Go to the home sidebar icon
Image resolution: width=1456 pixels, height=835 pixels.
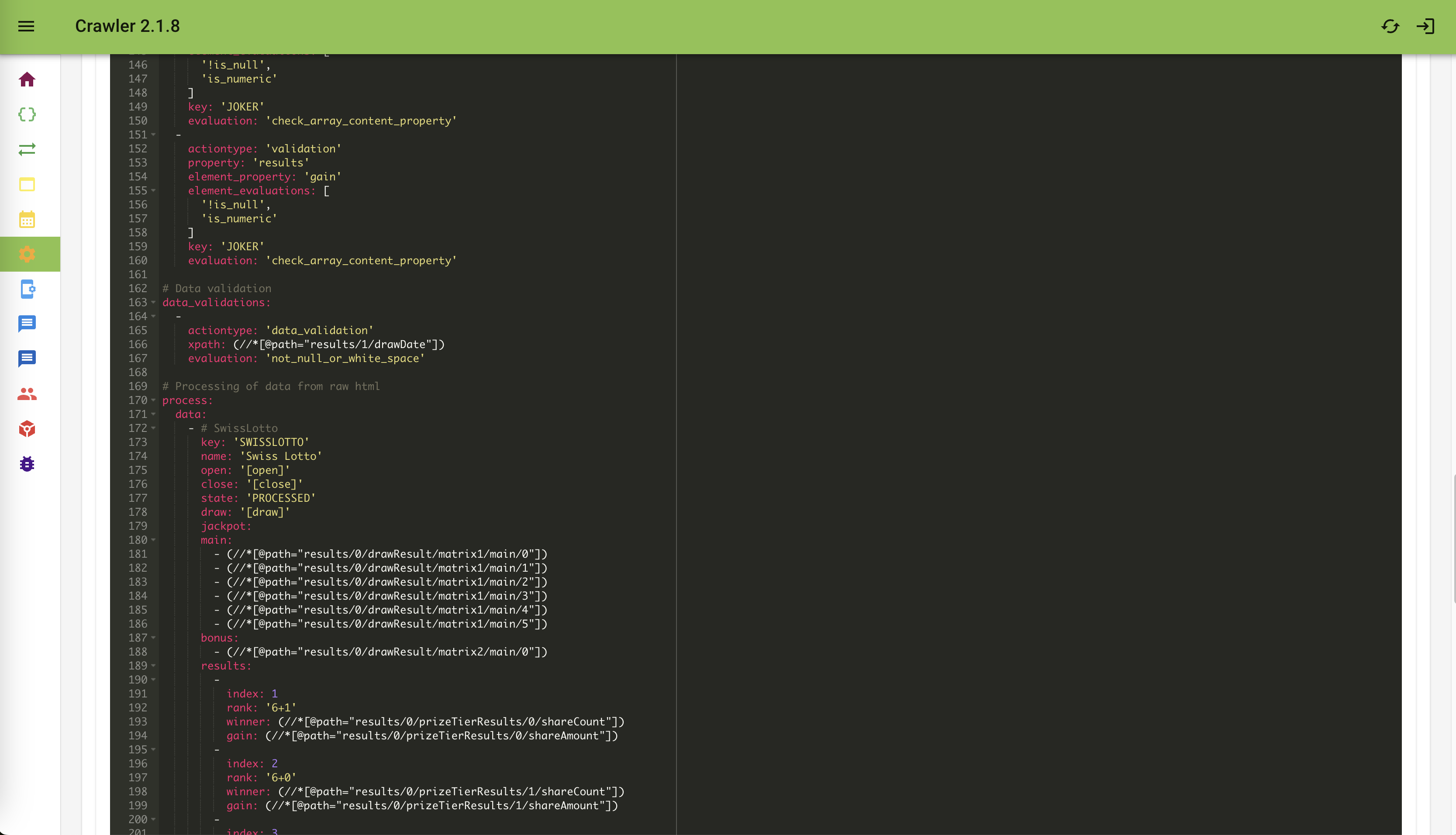pos(27,79)
